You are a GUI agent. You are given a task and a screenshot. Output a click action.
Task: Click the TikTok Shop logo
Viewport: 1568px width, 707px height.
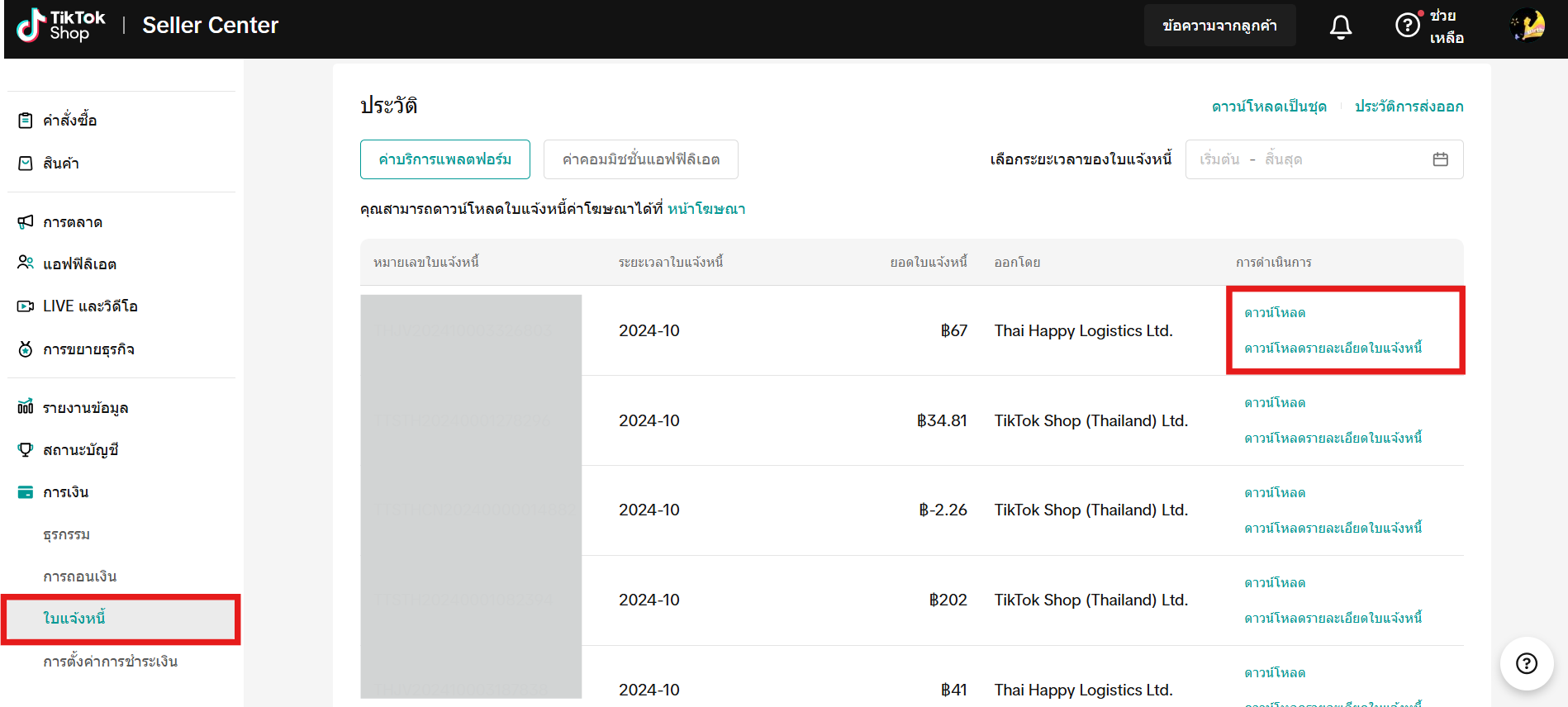[61, 26]
